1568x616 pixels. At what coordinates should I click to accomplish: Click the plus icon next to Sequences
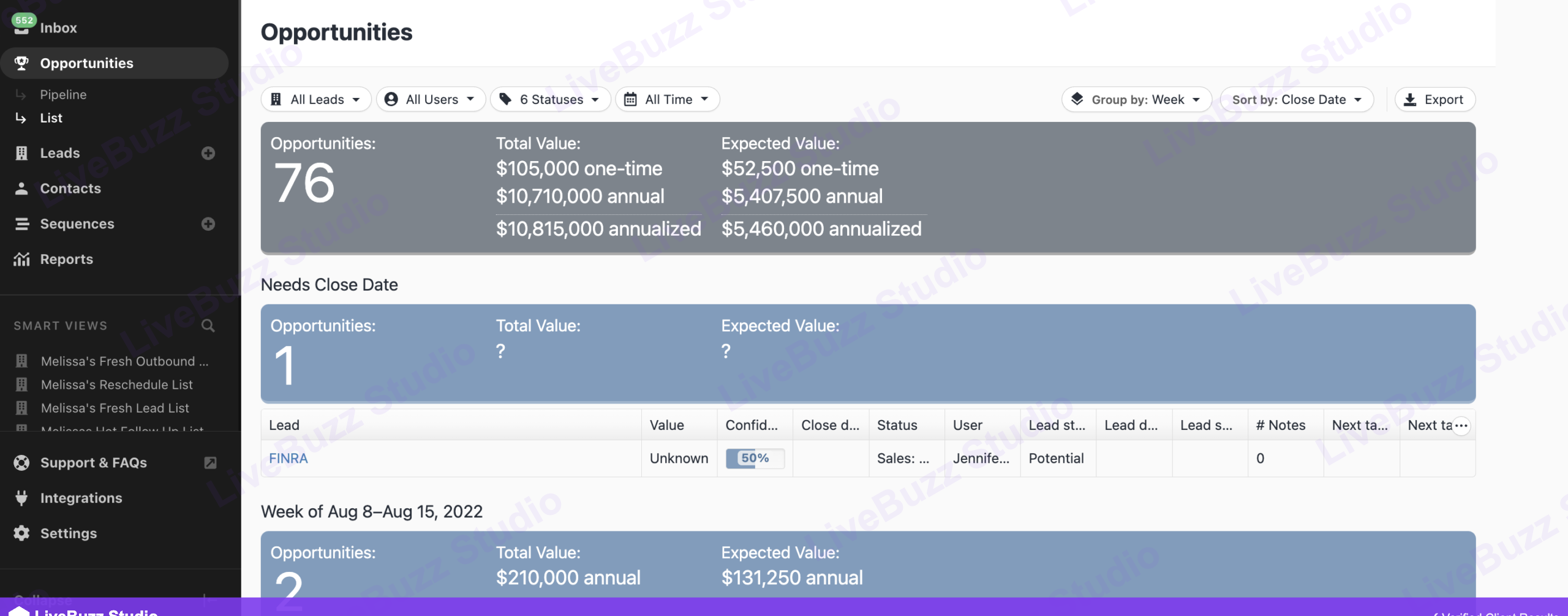[x=208, y=224]
